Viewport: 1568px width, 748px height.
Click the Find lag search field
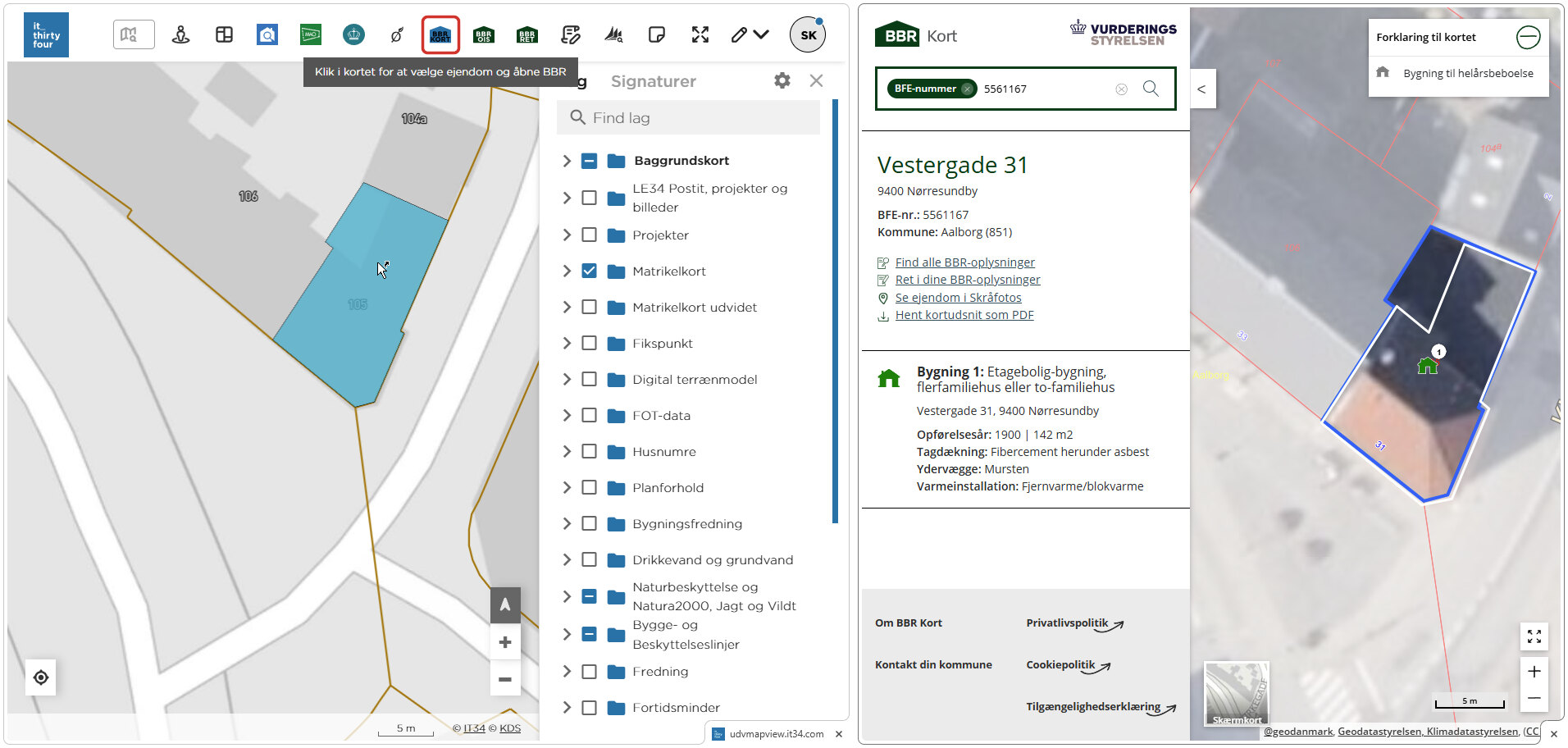click(x=688, y=117)
